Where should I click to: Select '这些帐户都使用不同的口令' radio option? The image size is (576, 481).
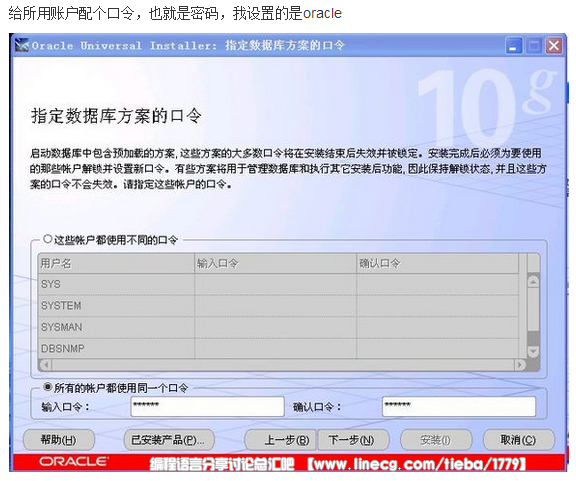47,239
